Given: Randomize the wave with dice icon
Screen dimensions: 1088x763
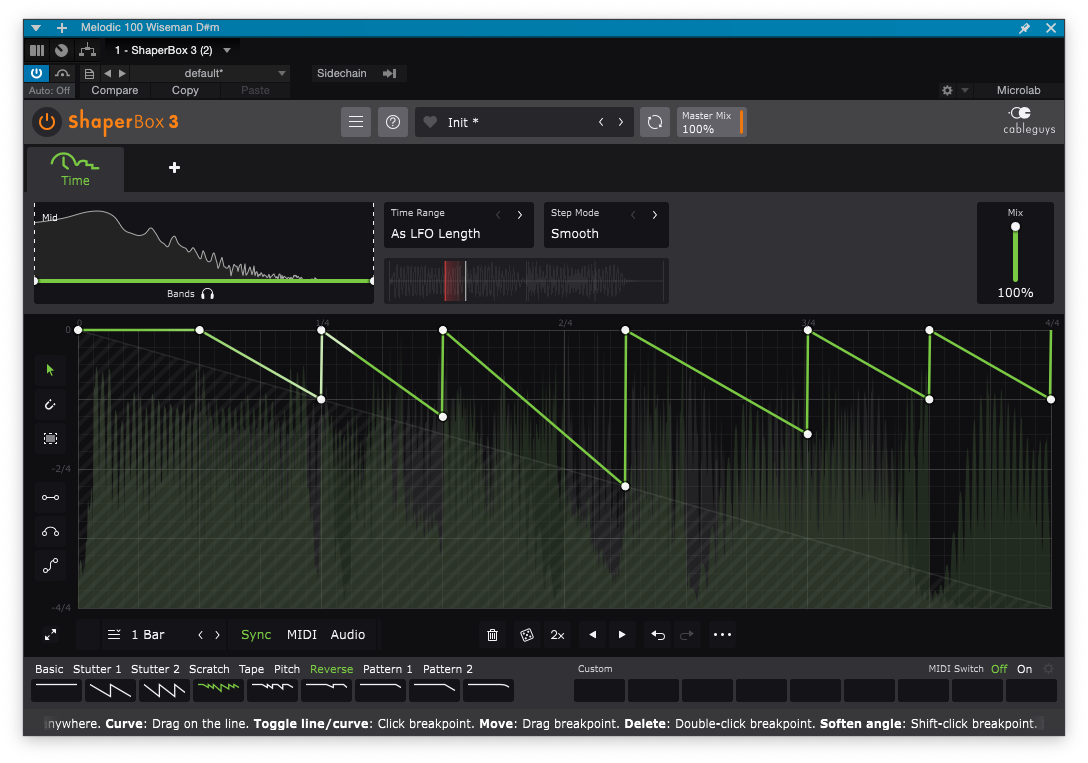Looking at the screenshot, I should tap(527, 635).
